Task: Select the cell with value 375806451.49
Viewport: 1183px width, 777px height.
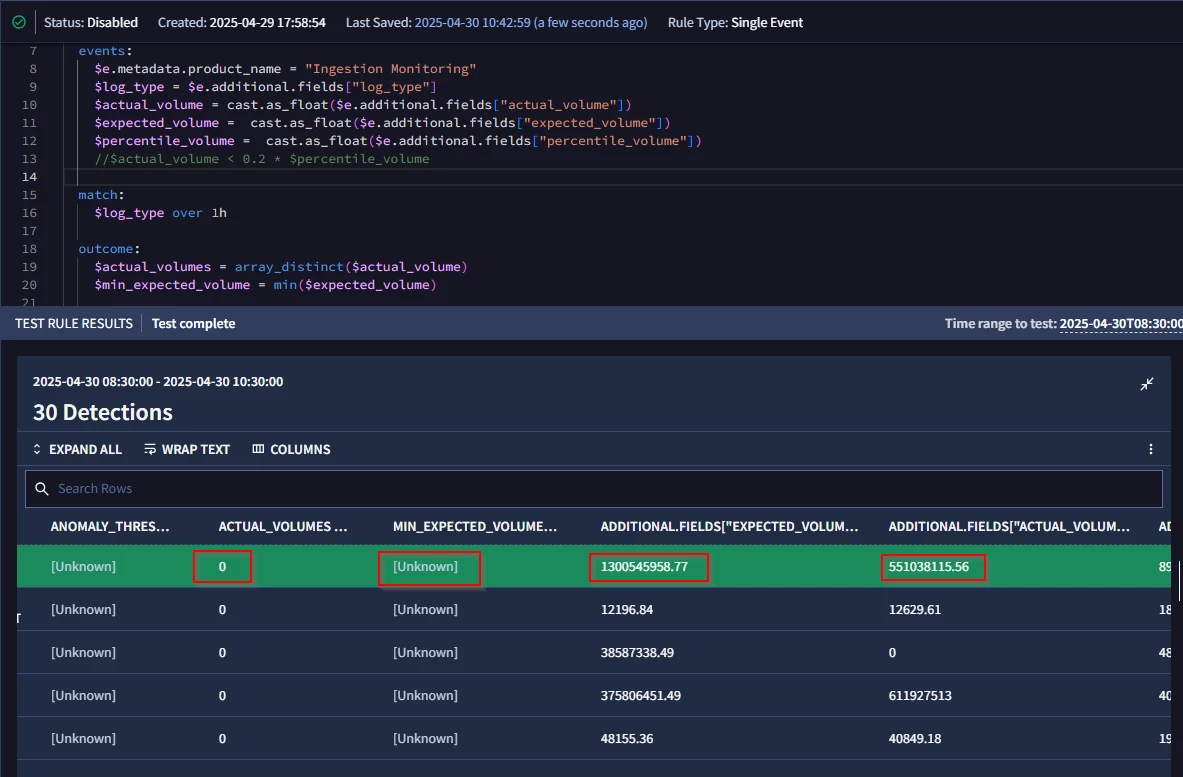Action: point(641,696)
